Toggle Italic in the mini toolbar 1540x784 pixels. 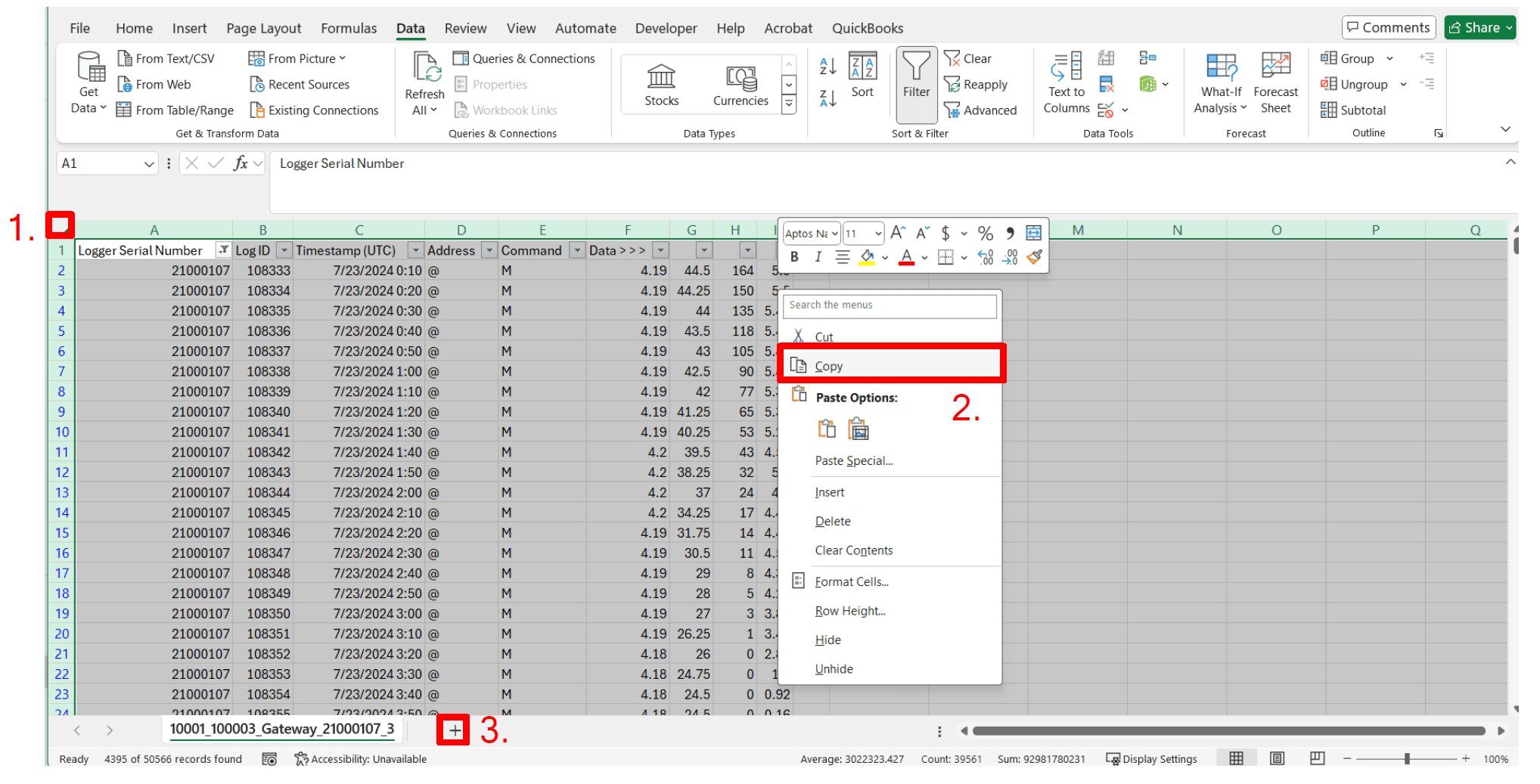pos(818,258)
